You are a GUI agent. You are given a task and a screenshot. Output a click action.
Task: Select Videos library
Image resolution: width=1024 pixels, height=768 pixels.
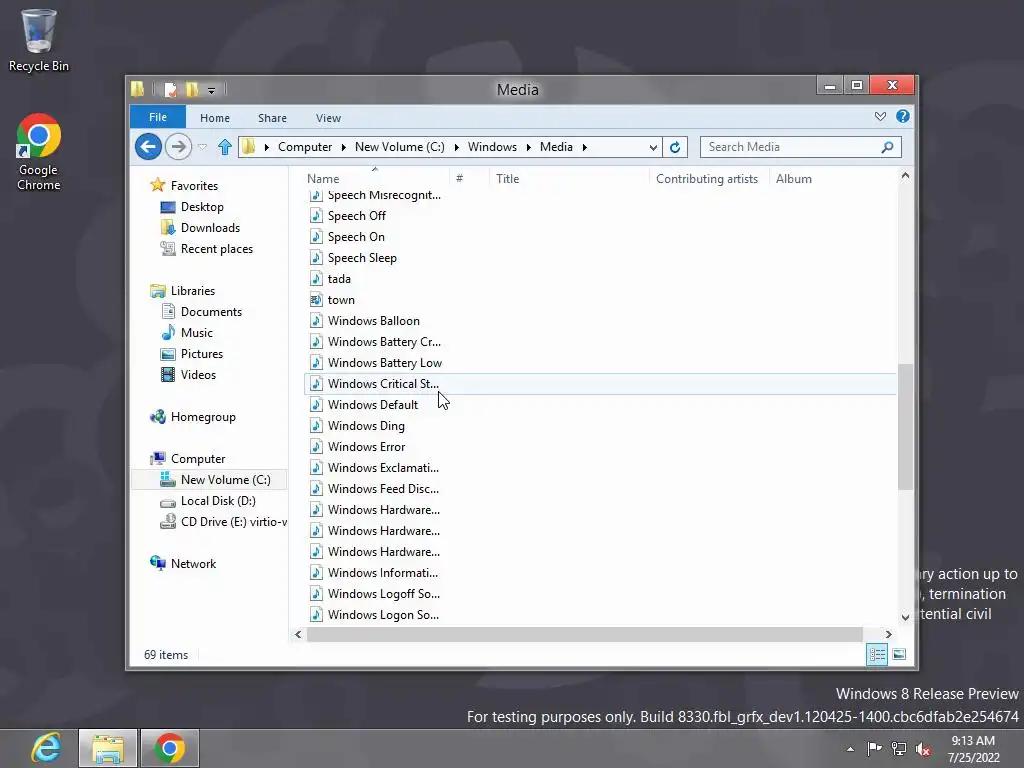[188, 375]
